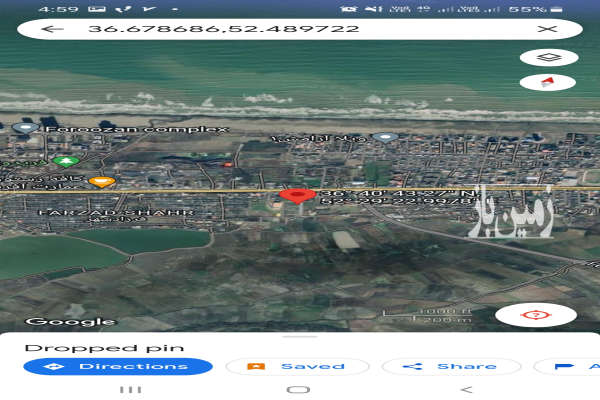Screen dimensions: 600x400
Task: Tap the green park marker icon
Action: tap(66, 161)
